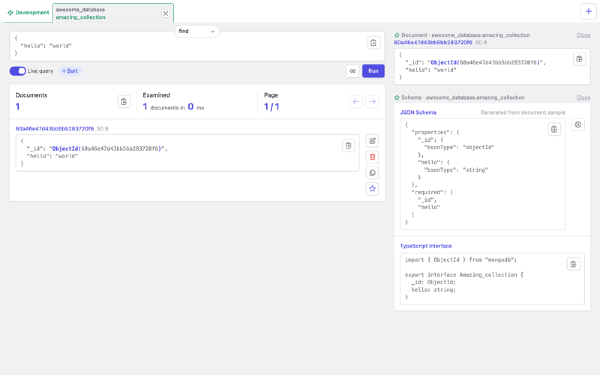Add a Sort option to query
The image size is (600, 375).
pos(70,71)
